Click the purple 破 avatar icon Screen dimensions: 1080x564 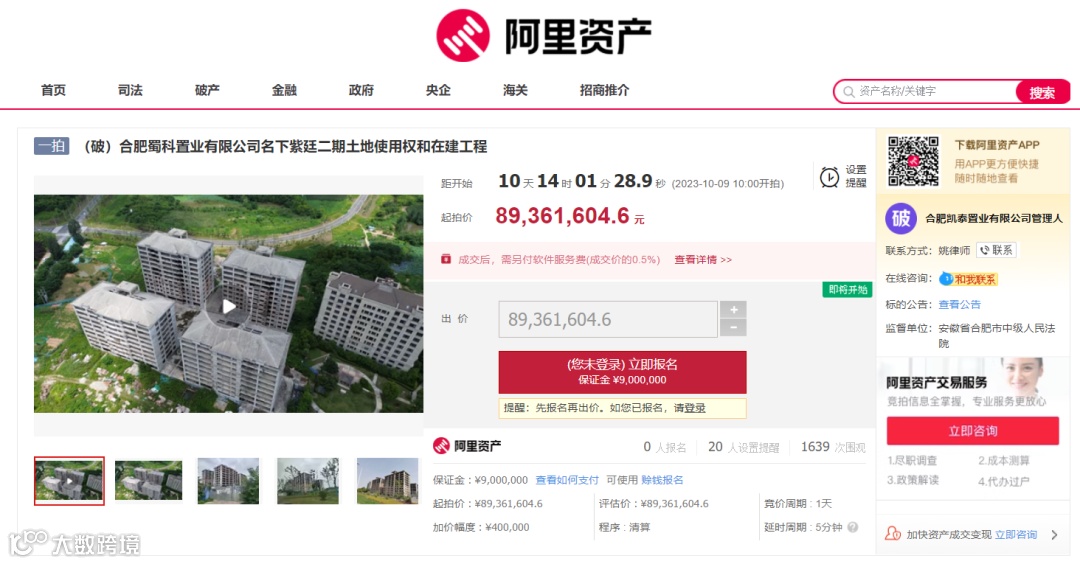coord(901,218)
